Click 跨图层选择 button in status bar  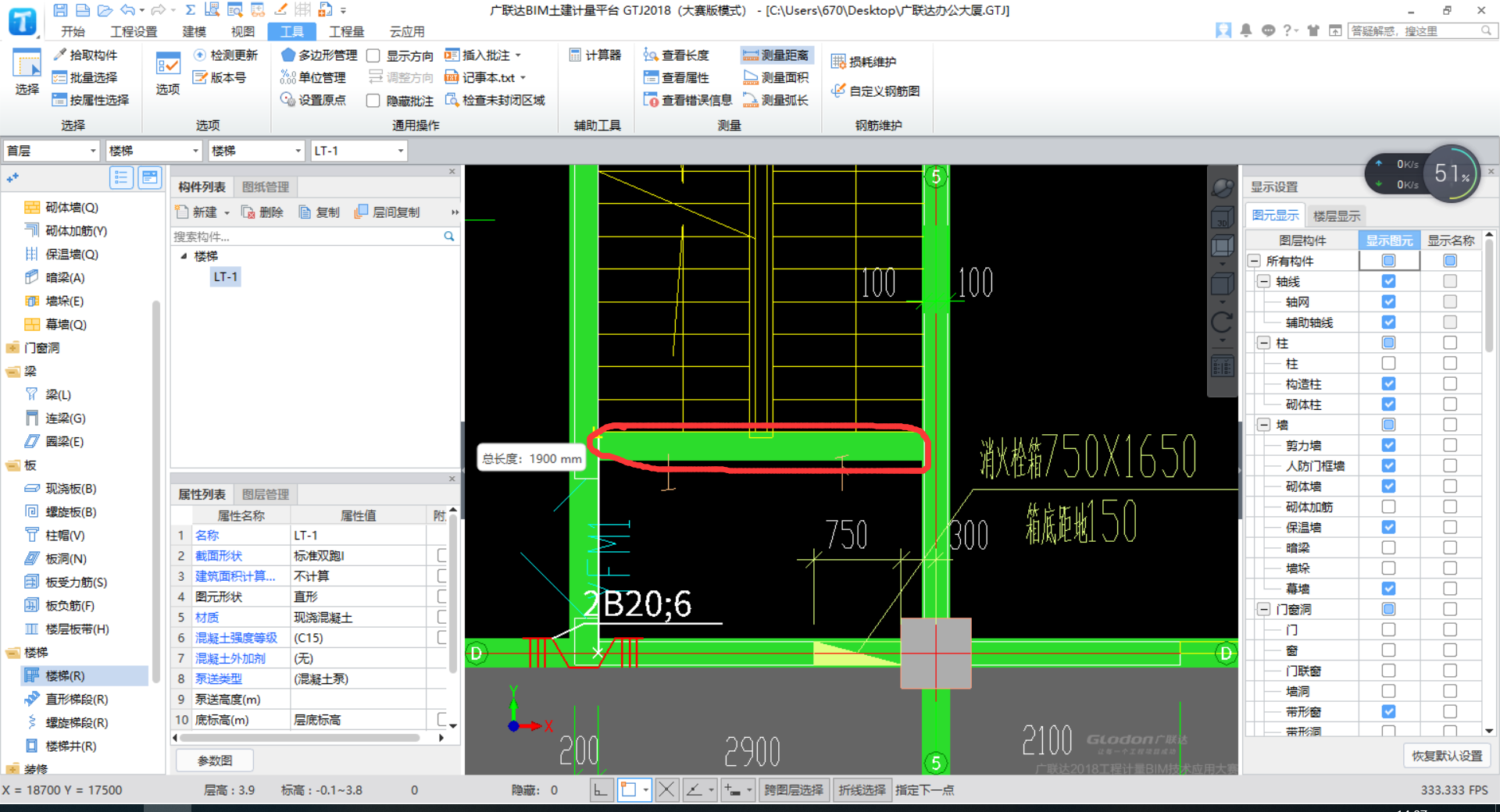[x=794, y=790]
